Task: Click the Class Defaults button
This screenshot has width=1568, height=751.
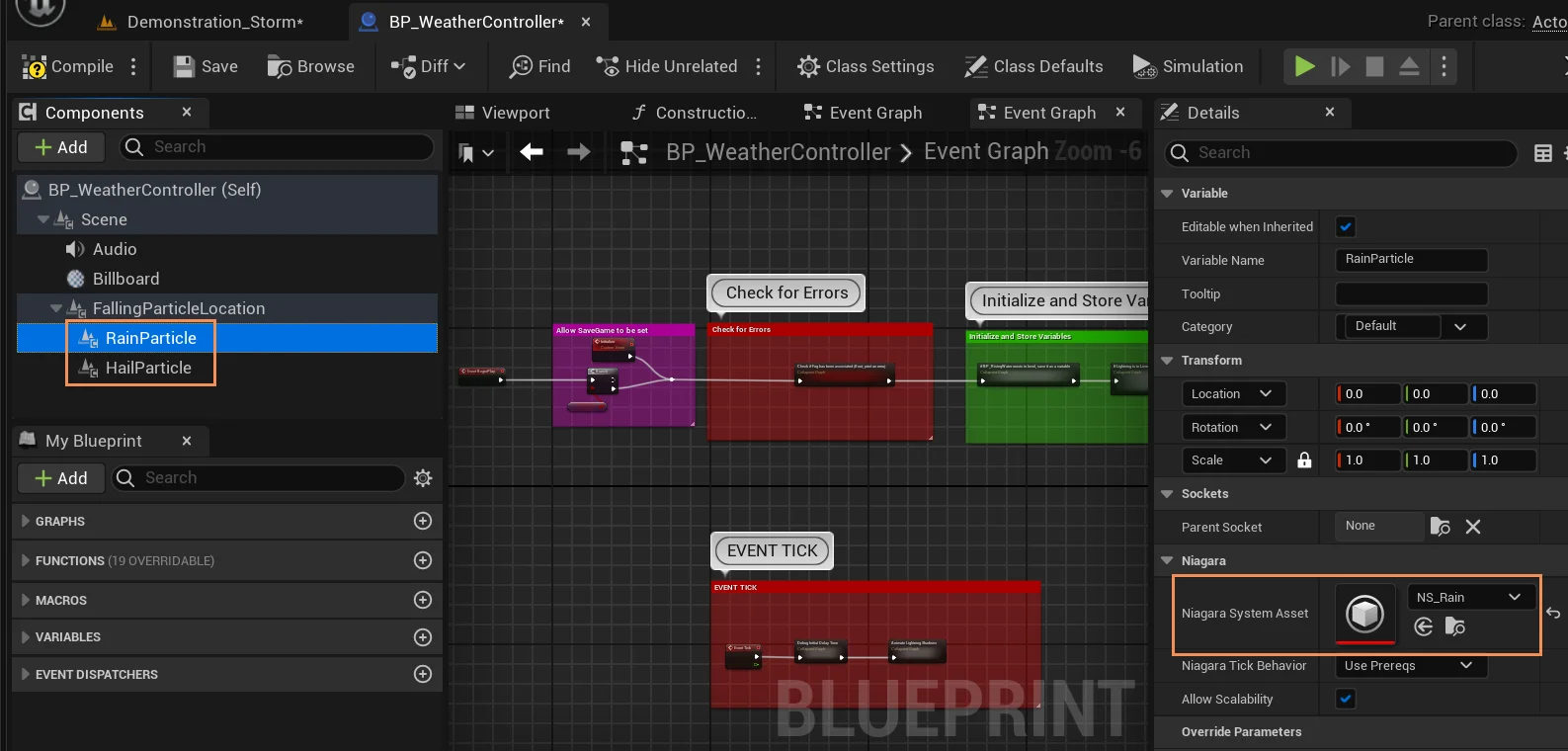Action: tap(1034, 67)
